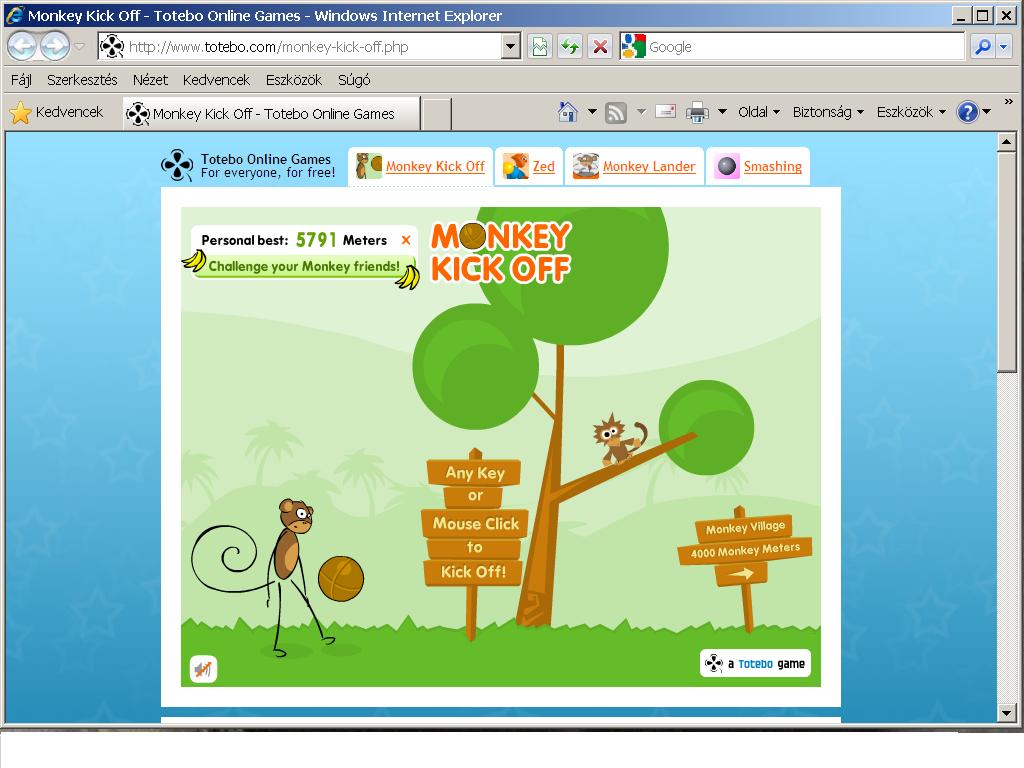Open the Monkey Kick Off game link
The height and width of the screenshot is (768, 1024).
point(435,167)
